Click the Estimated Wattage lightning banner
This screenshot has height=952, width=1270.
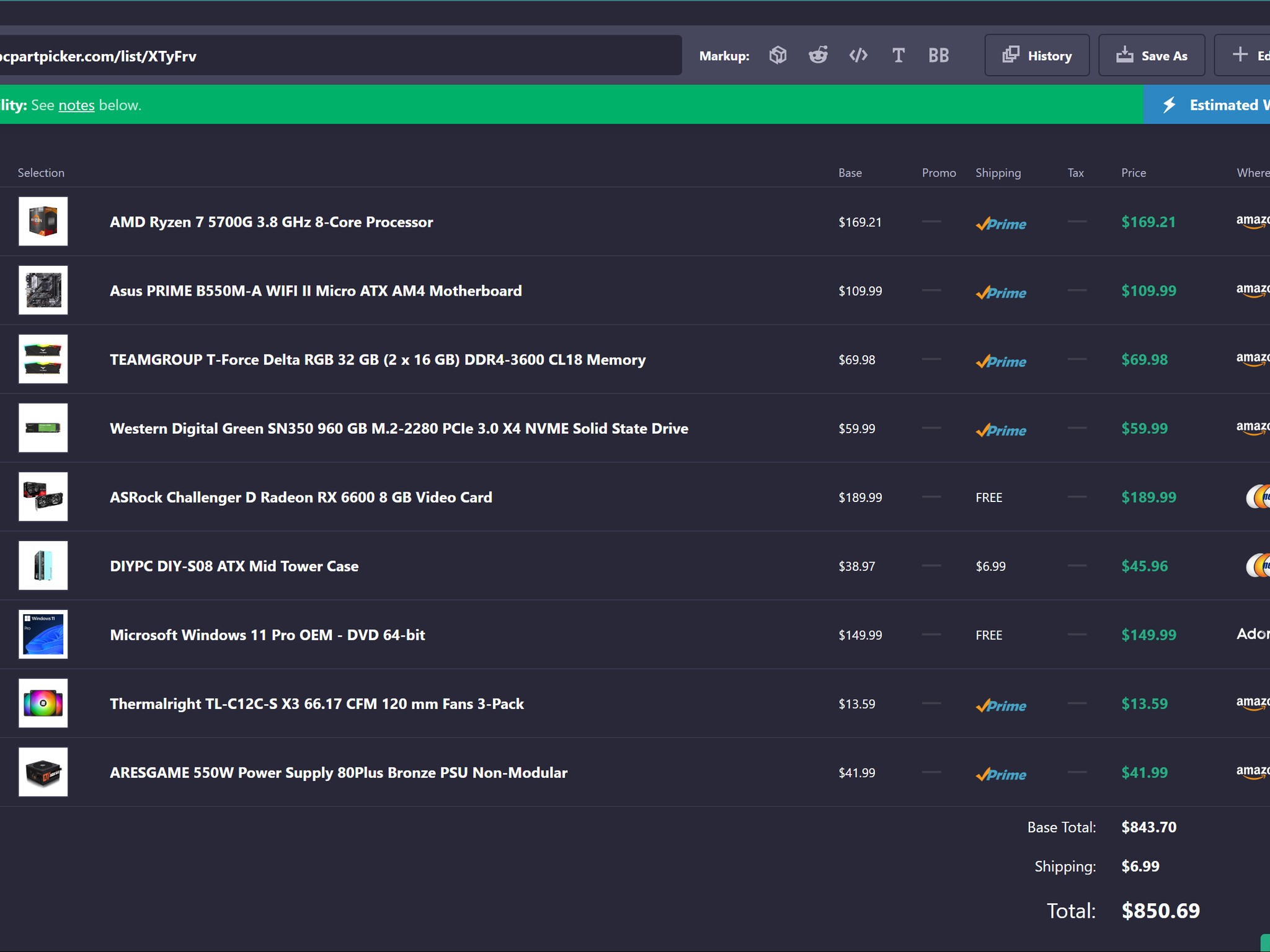pyautogui.click(x=1207, y=105)
